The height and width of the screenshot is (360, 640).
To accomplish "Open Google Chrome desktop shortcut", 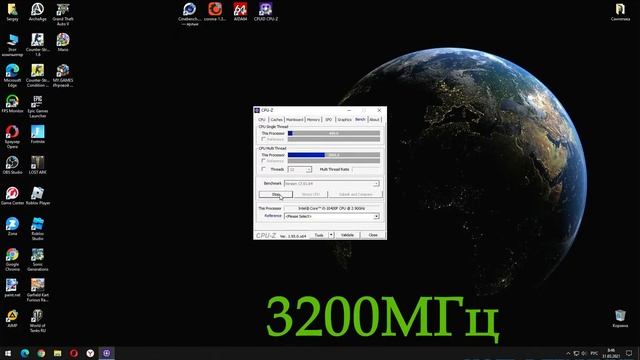I will pyautogui.click(x=12, y=259).
